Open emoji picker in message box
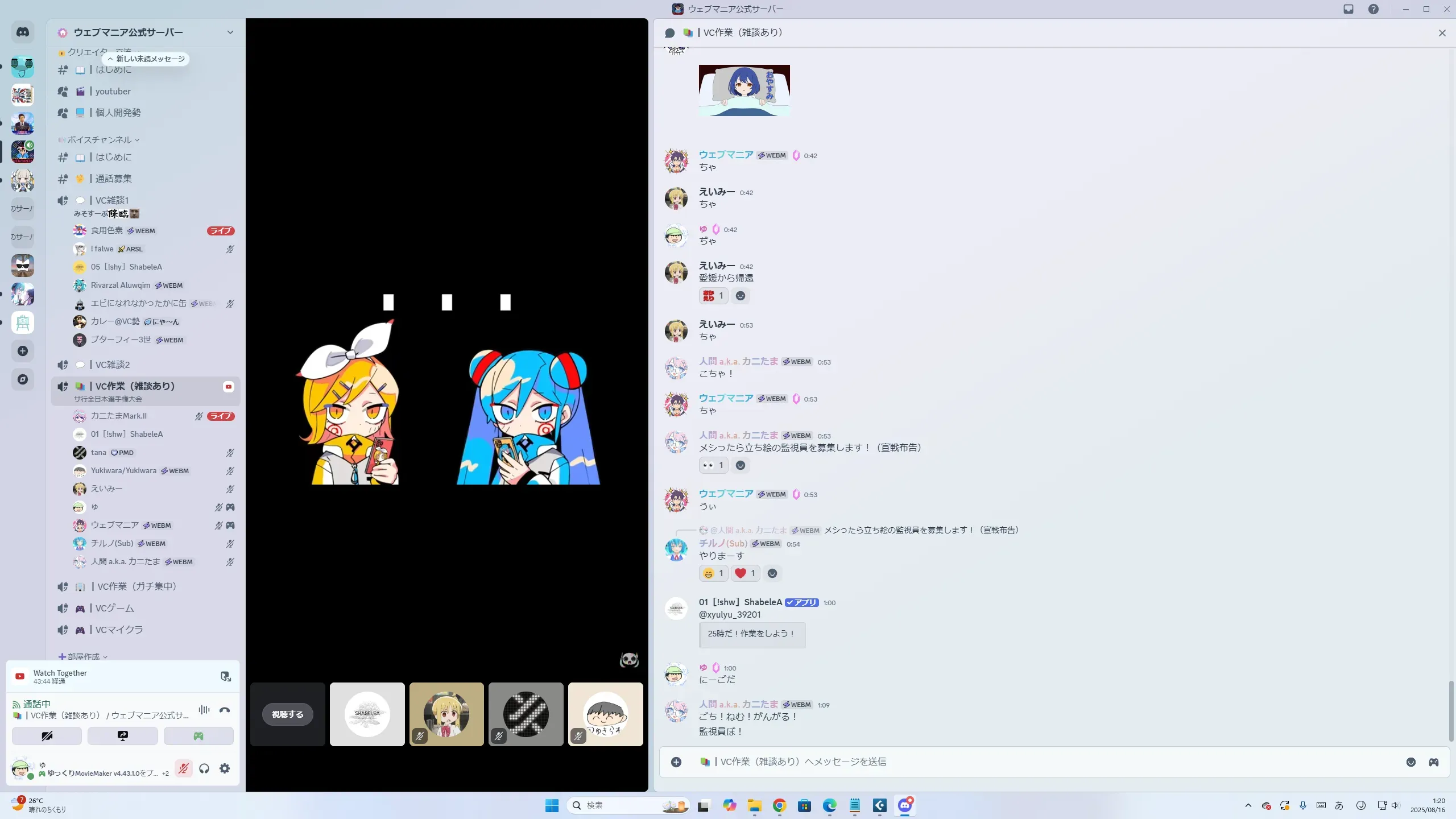The height and width of the screenshot is (819, 1456). click(x=1411, y=762)
